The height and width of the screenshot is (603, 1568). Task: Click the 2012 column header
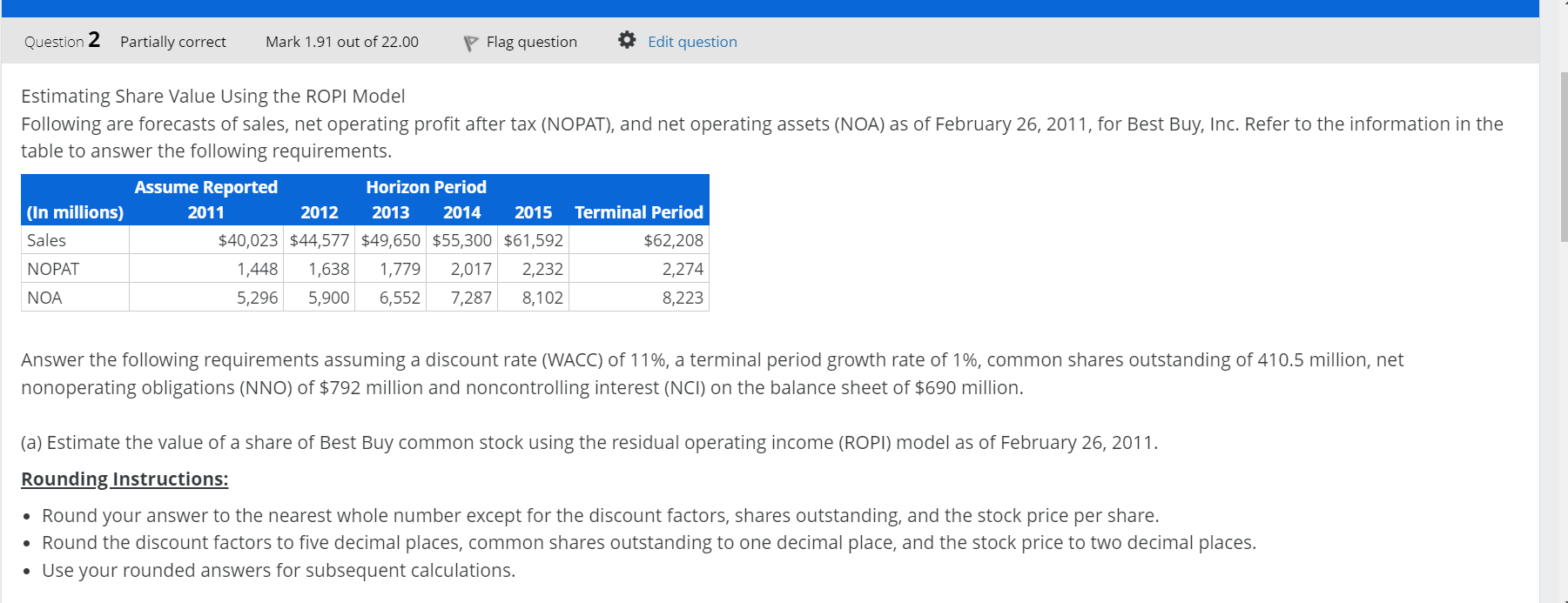[x=320, y=212]
